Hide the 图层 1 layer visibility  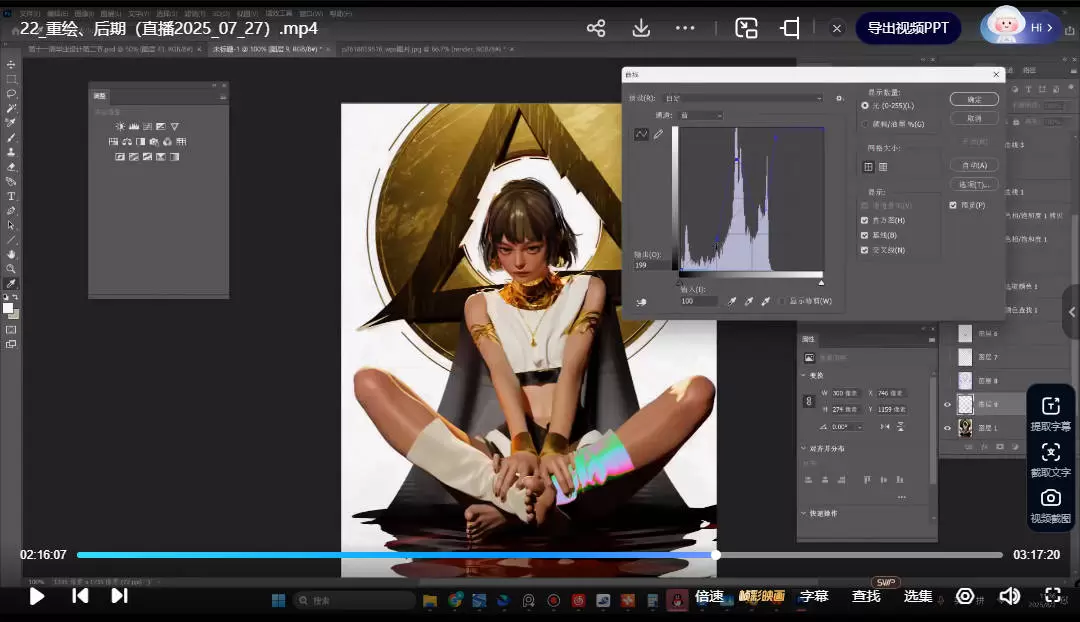pyautogui.click(x=947, y=428)
